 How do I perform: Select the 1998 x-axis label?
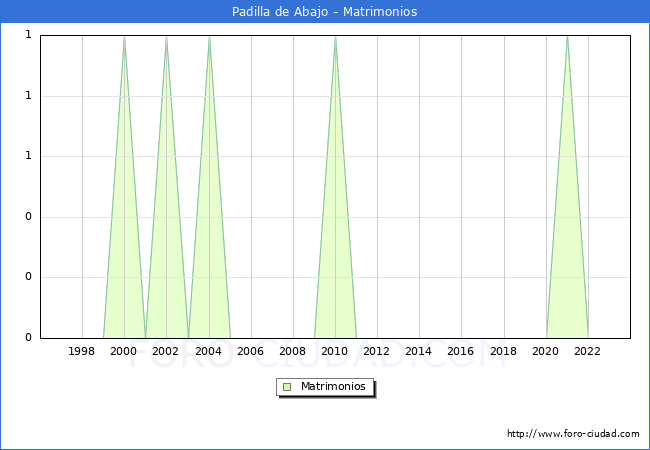tap(81, 351)
